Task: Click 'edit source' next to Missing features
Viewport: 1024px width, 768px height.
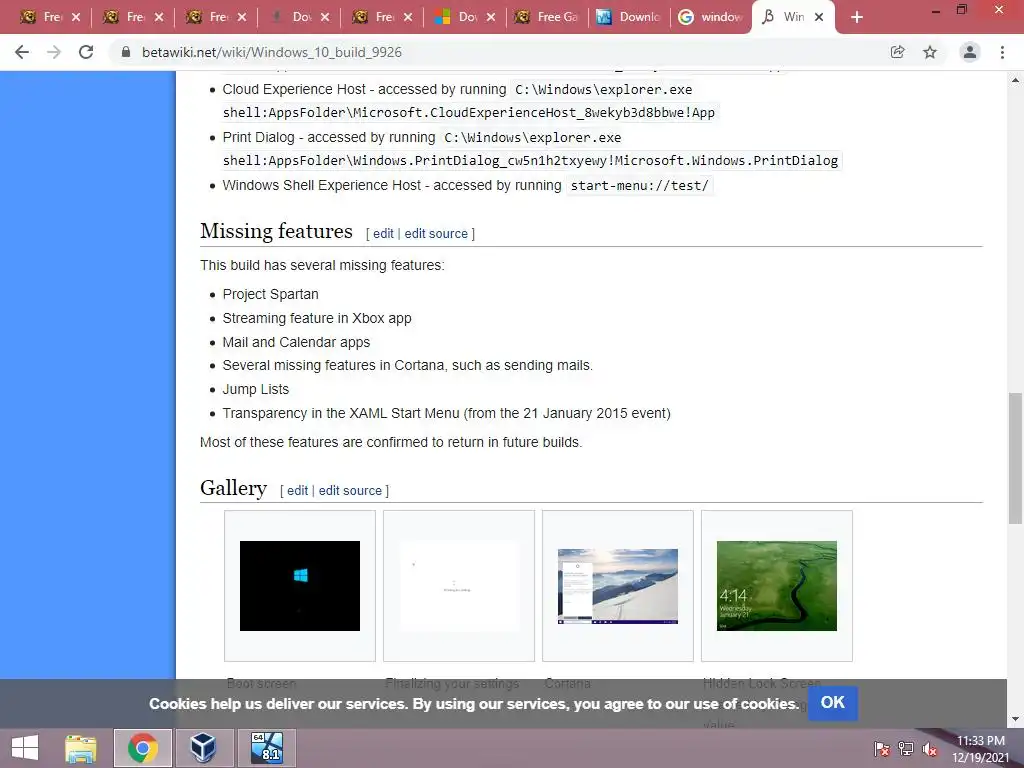Action: click(x=436, y=234)
